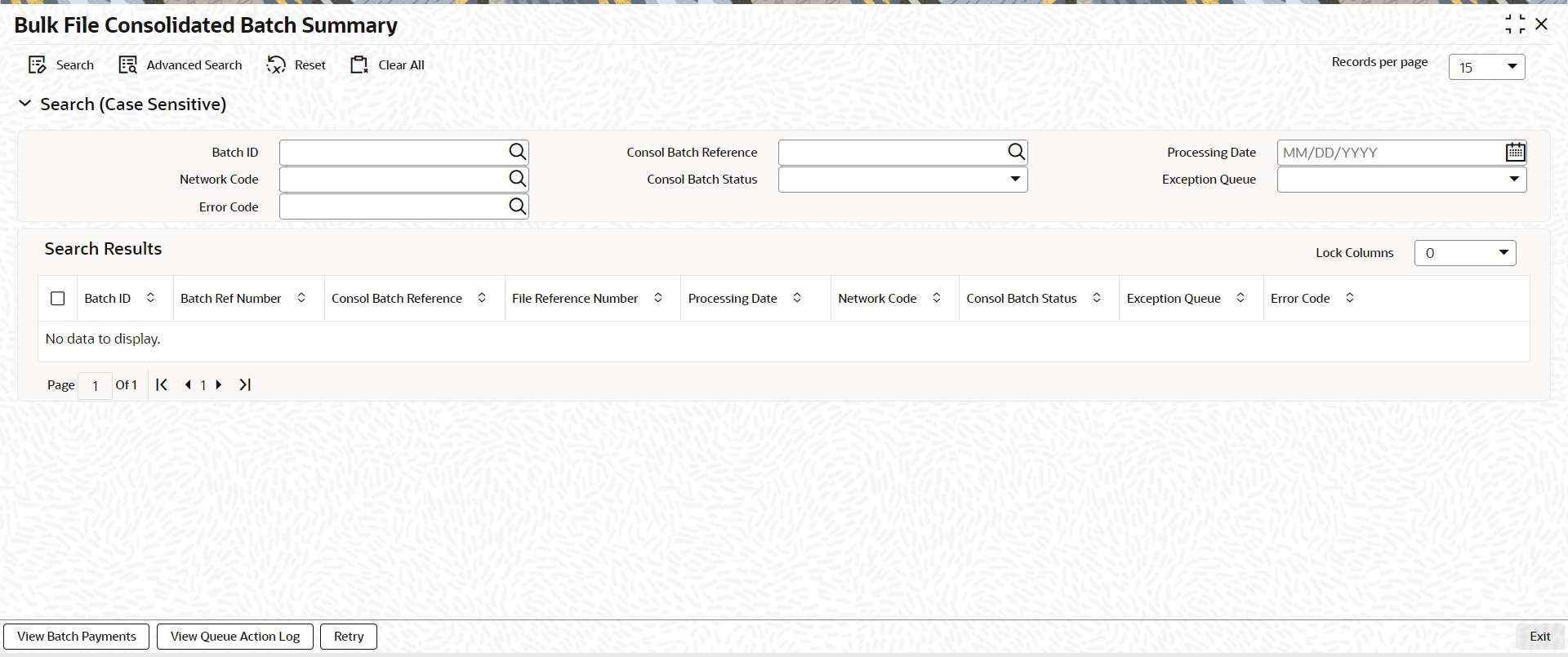Image resolution: width=1568 pixels, height=657 pixels.
Task: Collapse the Search (Case Sensitive) section
Action: pyautogui.click(x=25, y=104)
